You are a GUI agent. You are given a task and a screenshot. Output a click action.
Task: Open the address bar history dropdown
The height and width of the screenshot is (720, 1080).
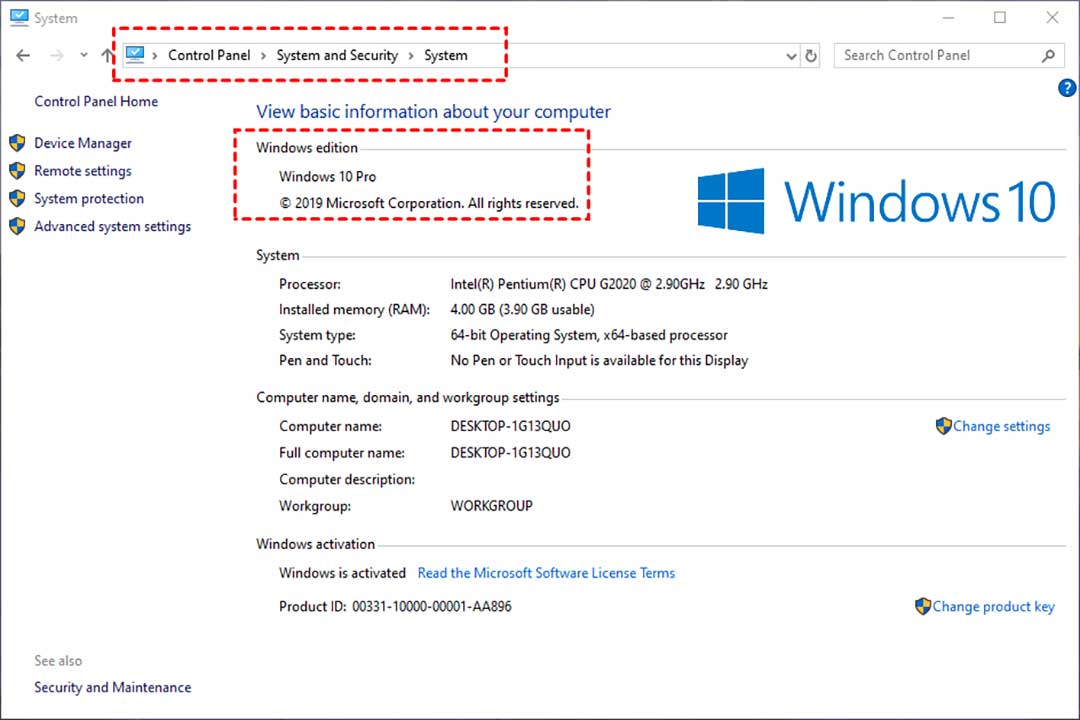click(x=791, y=56)
